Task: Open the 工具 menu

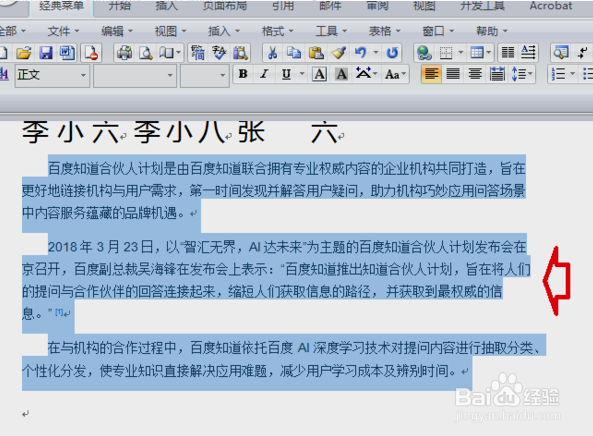Action: (x=331, y=31)
